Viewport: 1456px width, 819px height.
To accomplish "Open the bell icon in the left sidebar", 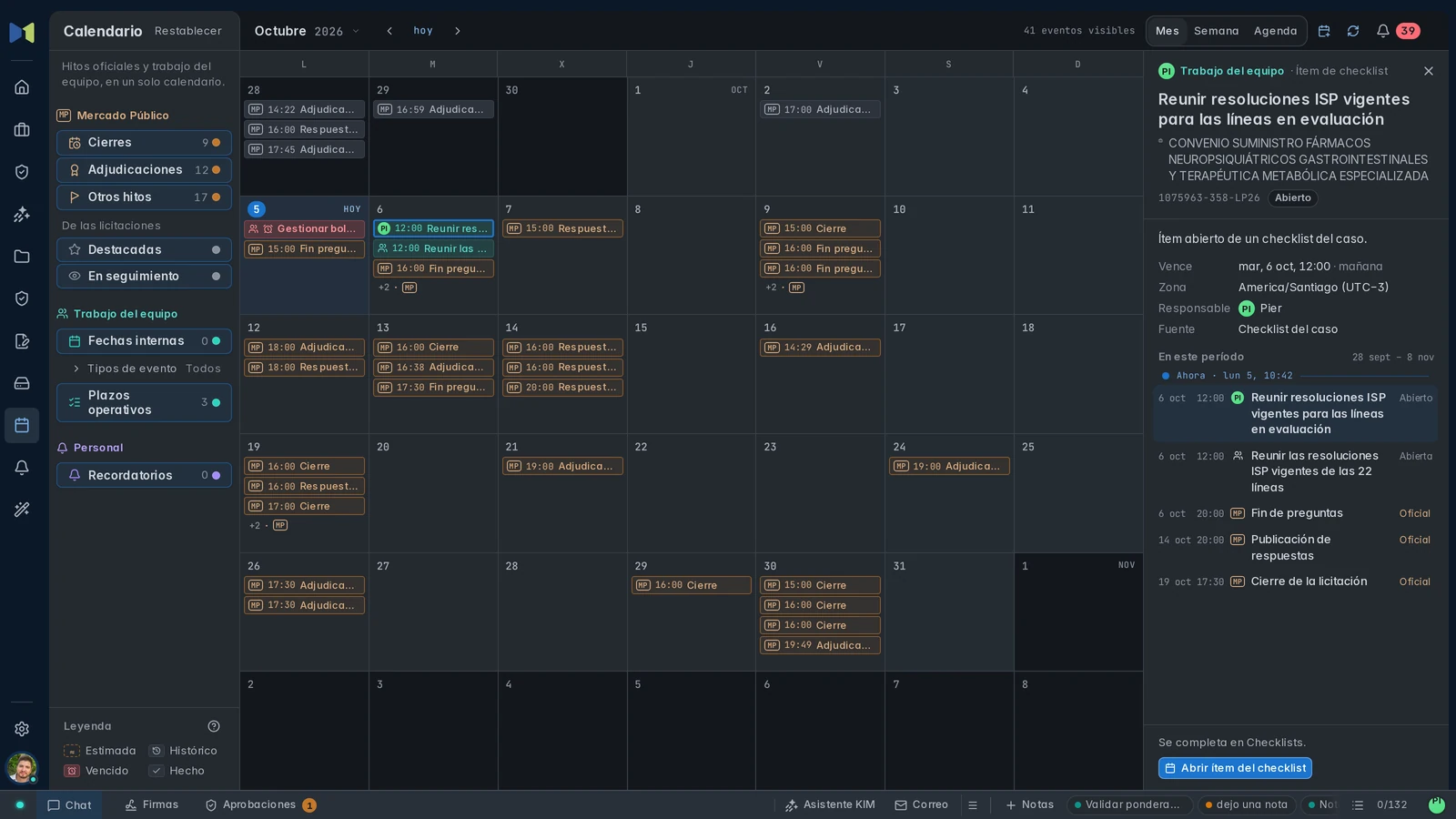I will point(22,468).
